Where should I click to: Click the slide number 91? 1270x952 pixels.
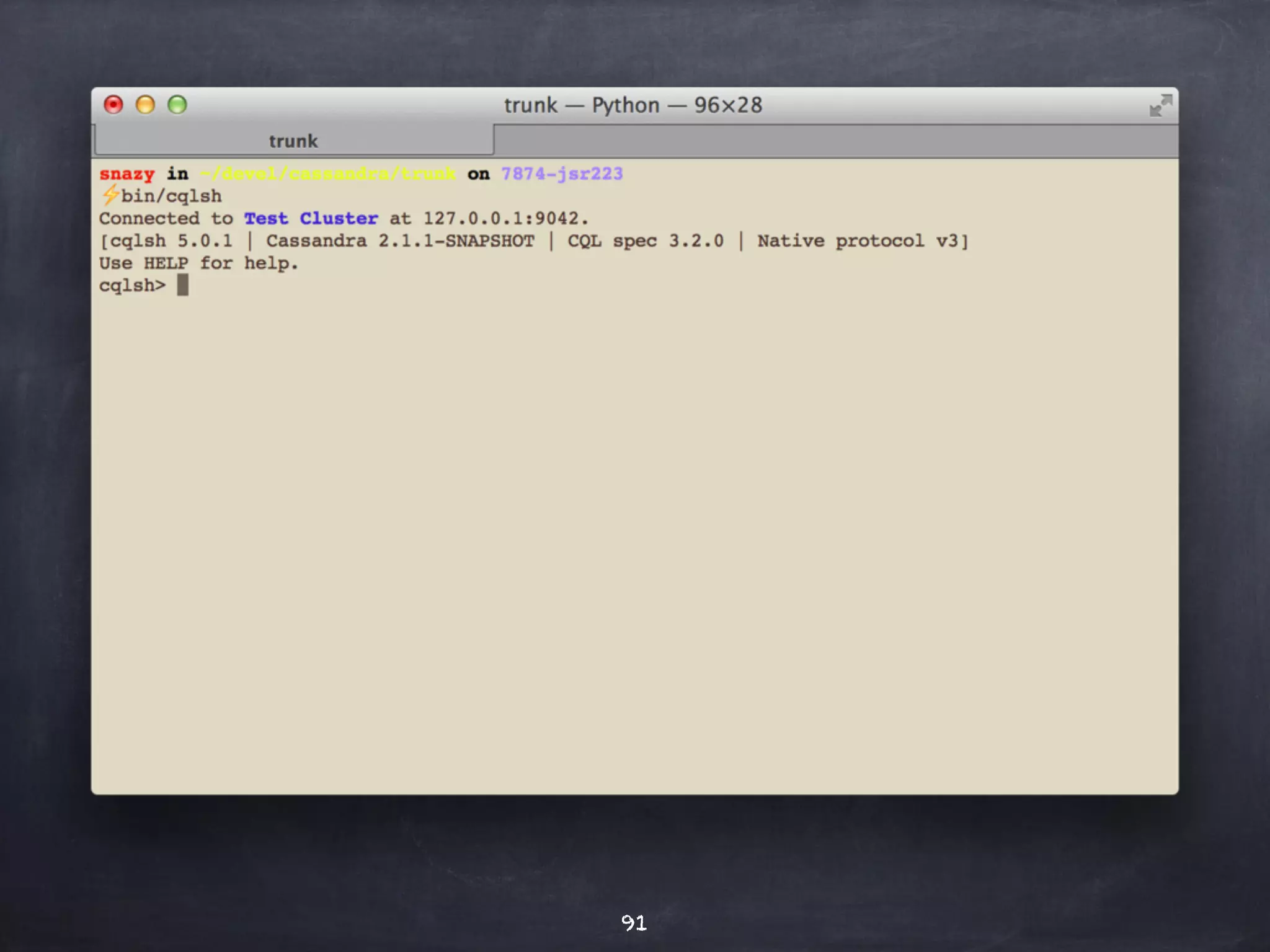[x=634, y=923]
